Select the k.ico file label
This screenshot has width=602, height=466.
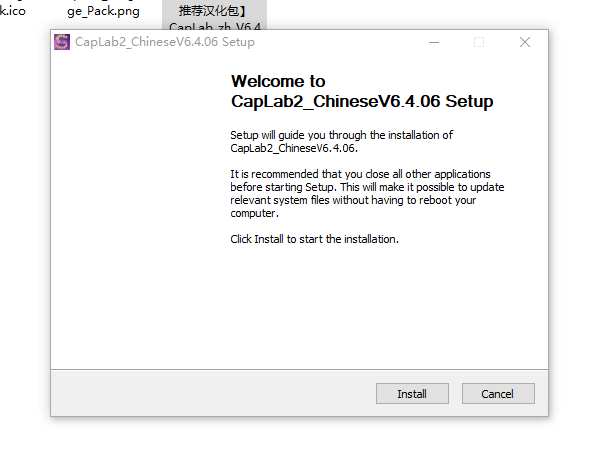coord(13,11)
